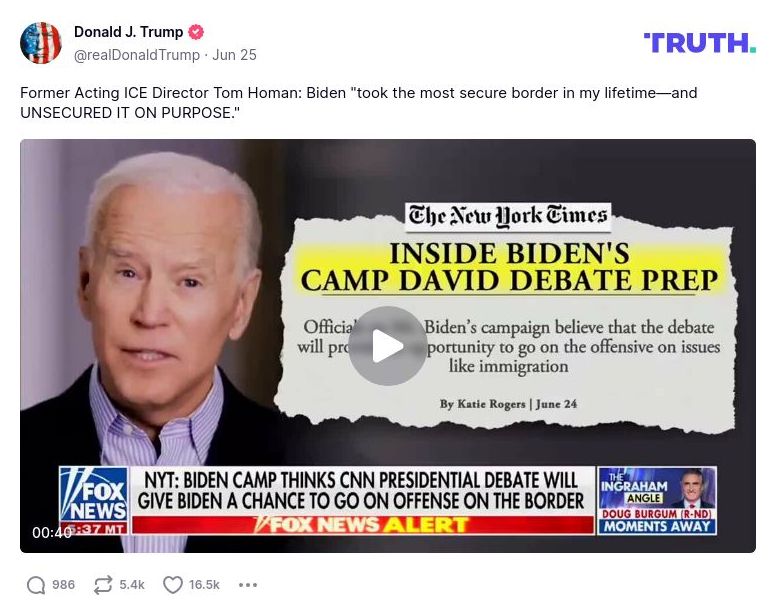Click the Ingraham Angle promo in video
The image size is (777, 615).
(657, 501)
